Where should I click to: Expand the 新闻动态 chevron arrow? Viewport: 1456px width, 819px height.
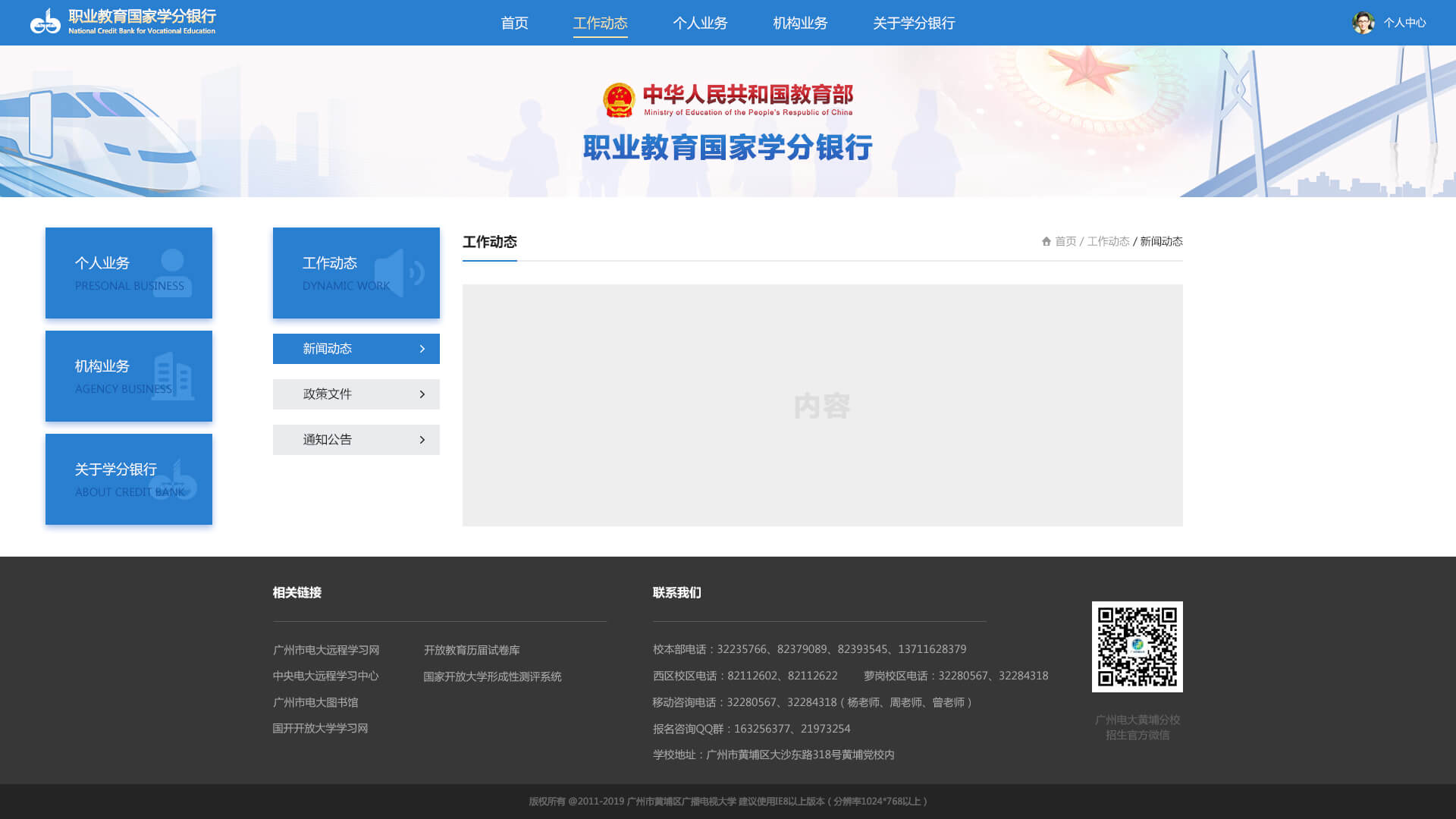pos(422,349)
